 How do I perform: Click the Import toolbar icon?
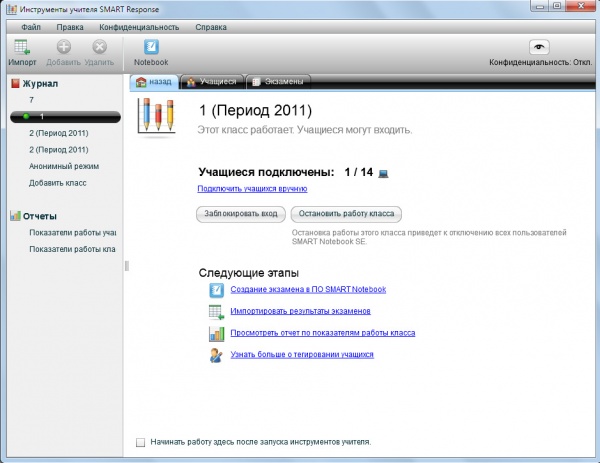(x=22, y=47)
